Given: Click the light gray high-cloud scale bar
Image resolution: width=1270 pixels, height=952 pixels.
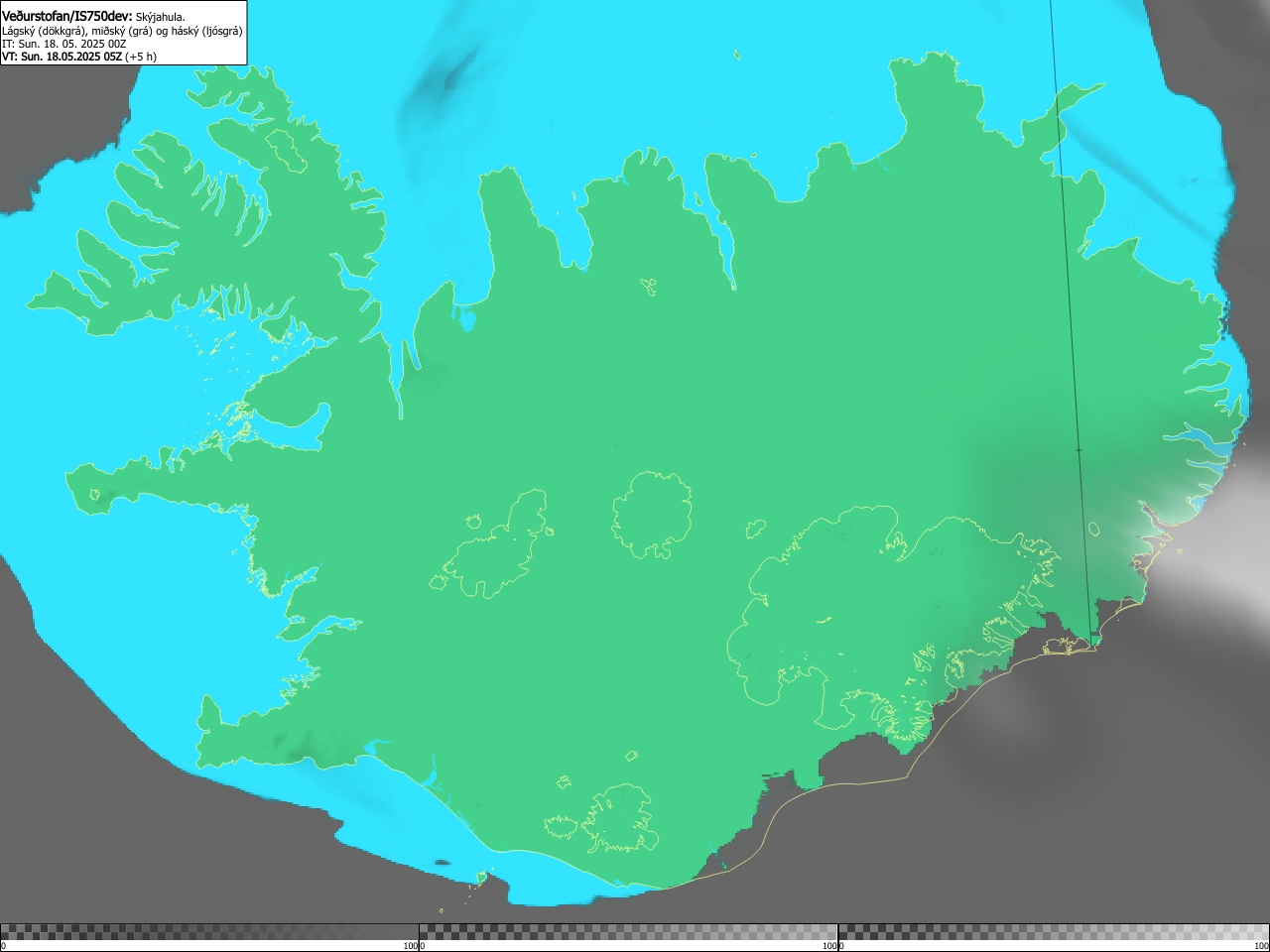Looking at the screenshot, I should (x=1054, y=932).
